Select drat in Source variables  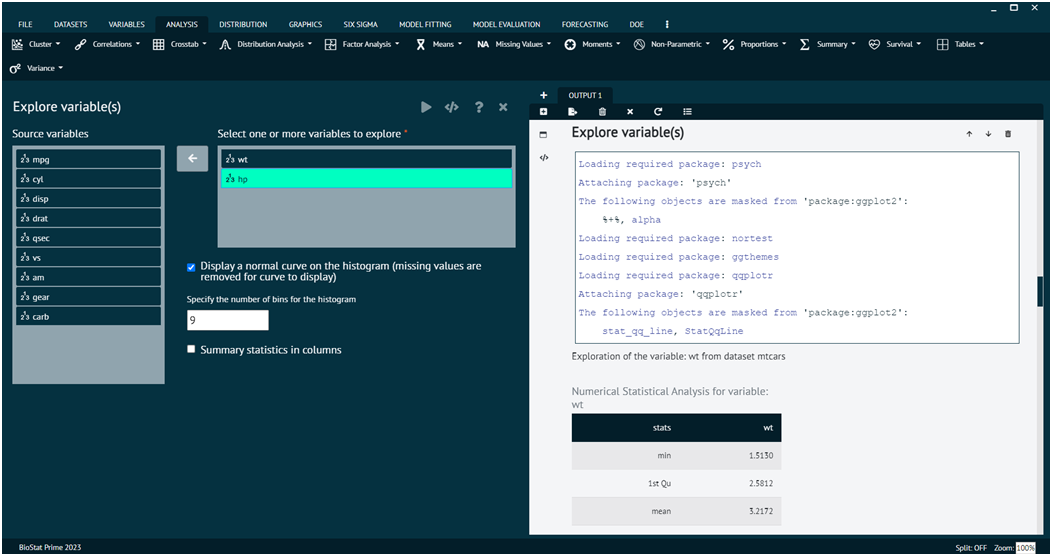tap(89, 218)
